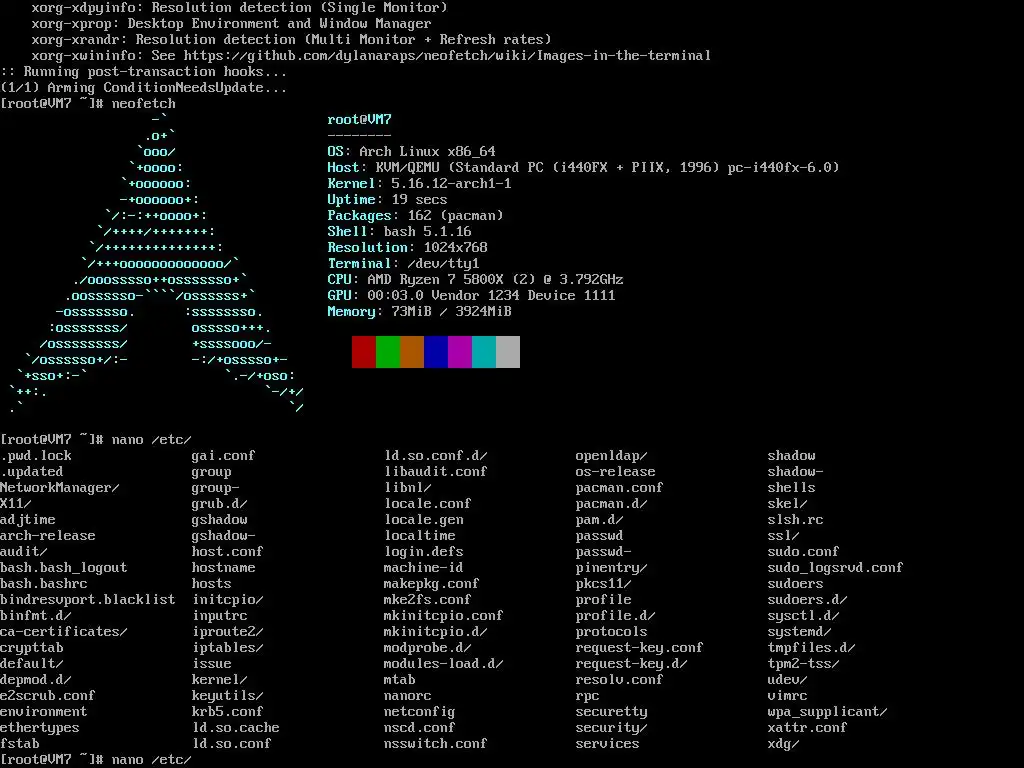Viewport: 1024px width, 768px height.
Task: Click the os-release file entry
Action: click(x=616, y=472)
